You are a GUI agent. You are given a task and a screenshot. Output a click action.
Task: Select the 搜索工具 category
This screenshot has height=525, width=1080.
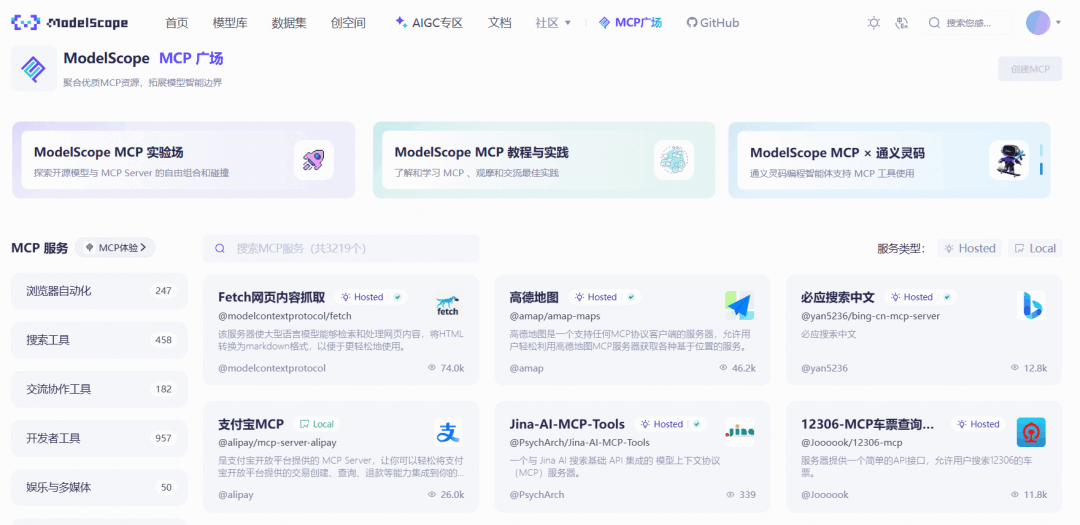click(x=99, y=340)
